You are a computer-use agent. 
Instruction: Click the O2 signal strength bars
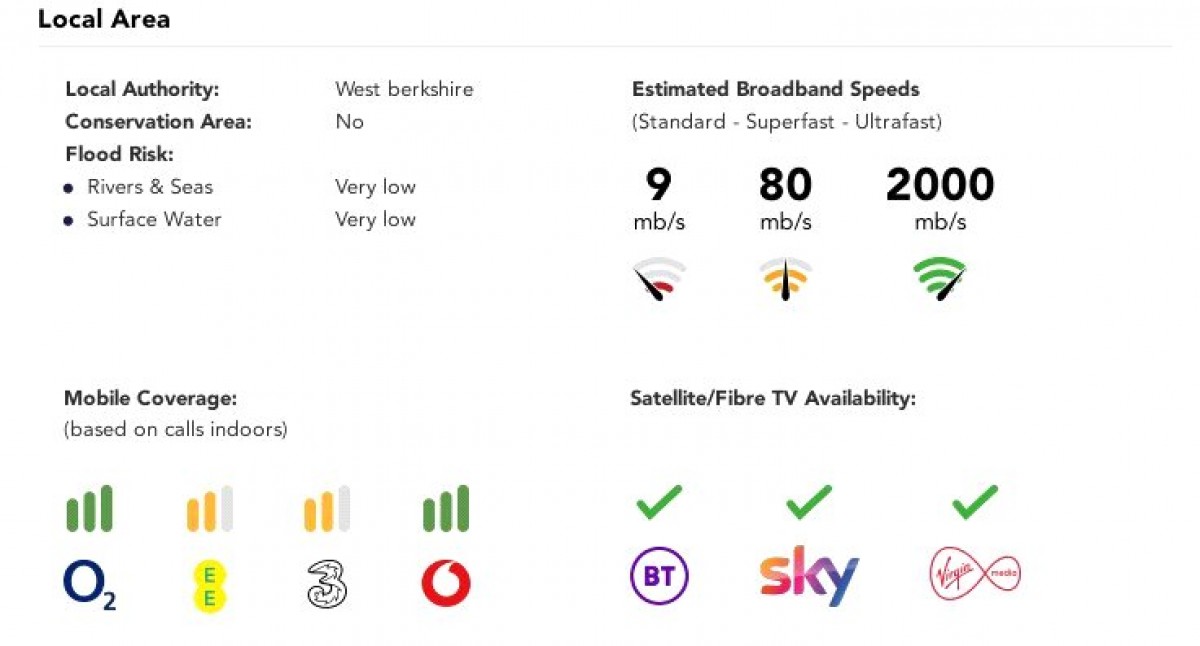tap(90, 509)
